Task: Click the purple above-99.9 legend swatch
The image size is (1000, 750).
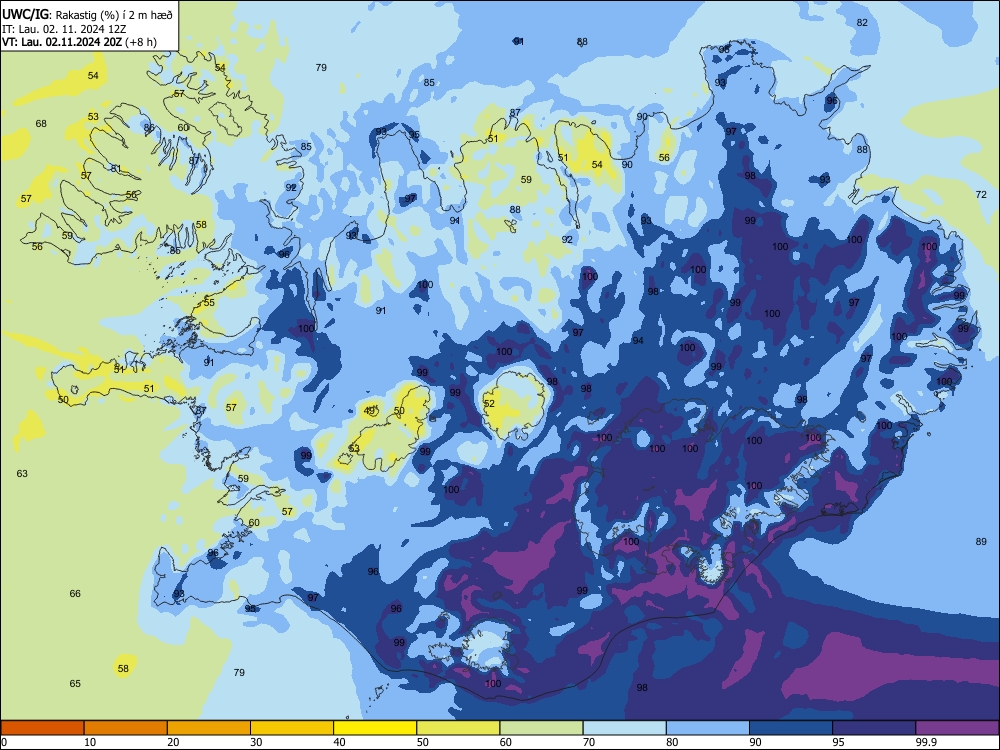Action: tap(957, 728)
